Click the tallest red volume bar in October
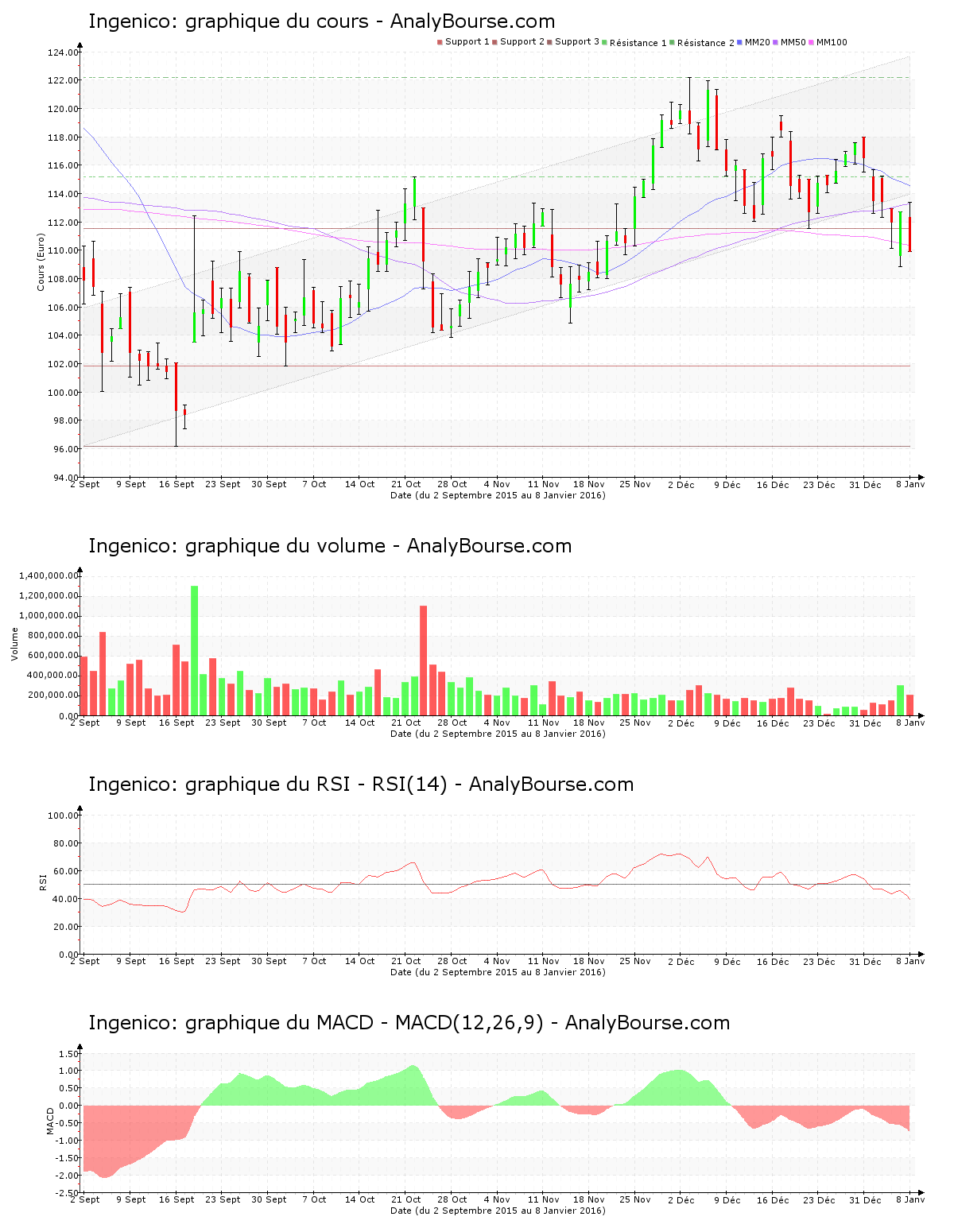954x1232 pixels. (424, 661)
